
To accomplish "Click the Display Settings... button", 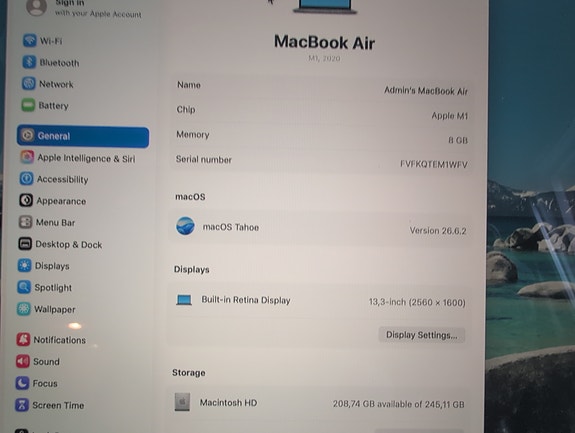I will (422, 335).
